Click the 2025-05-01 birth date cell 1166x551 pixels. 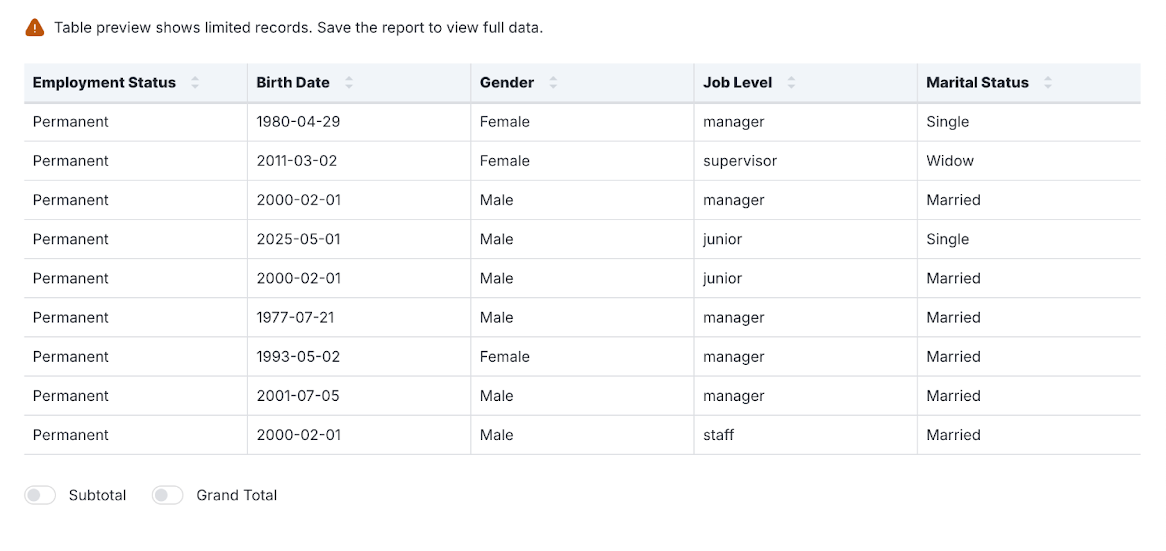click(298, 239)
